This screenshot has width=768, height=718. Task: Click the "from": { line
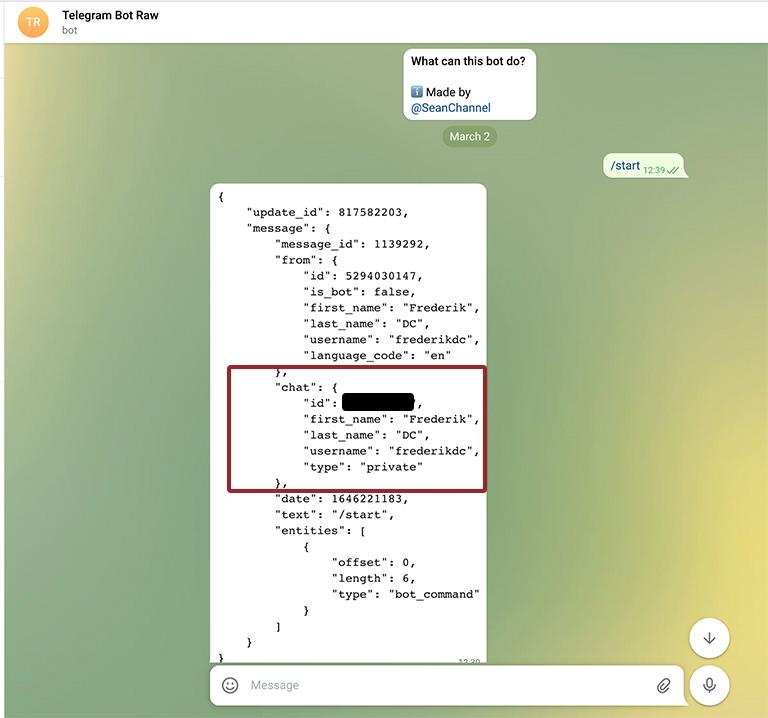306,260
